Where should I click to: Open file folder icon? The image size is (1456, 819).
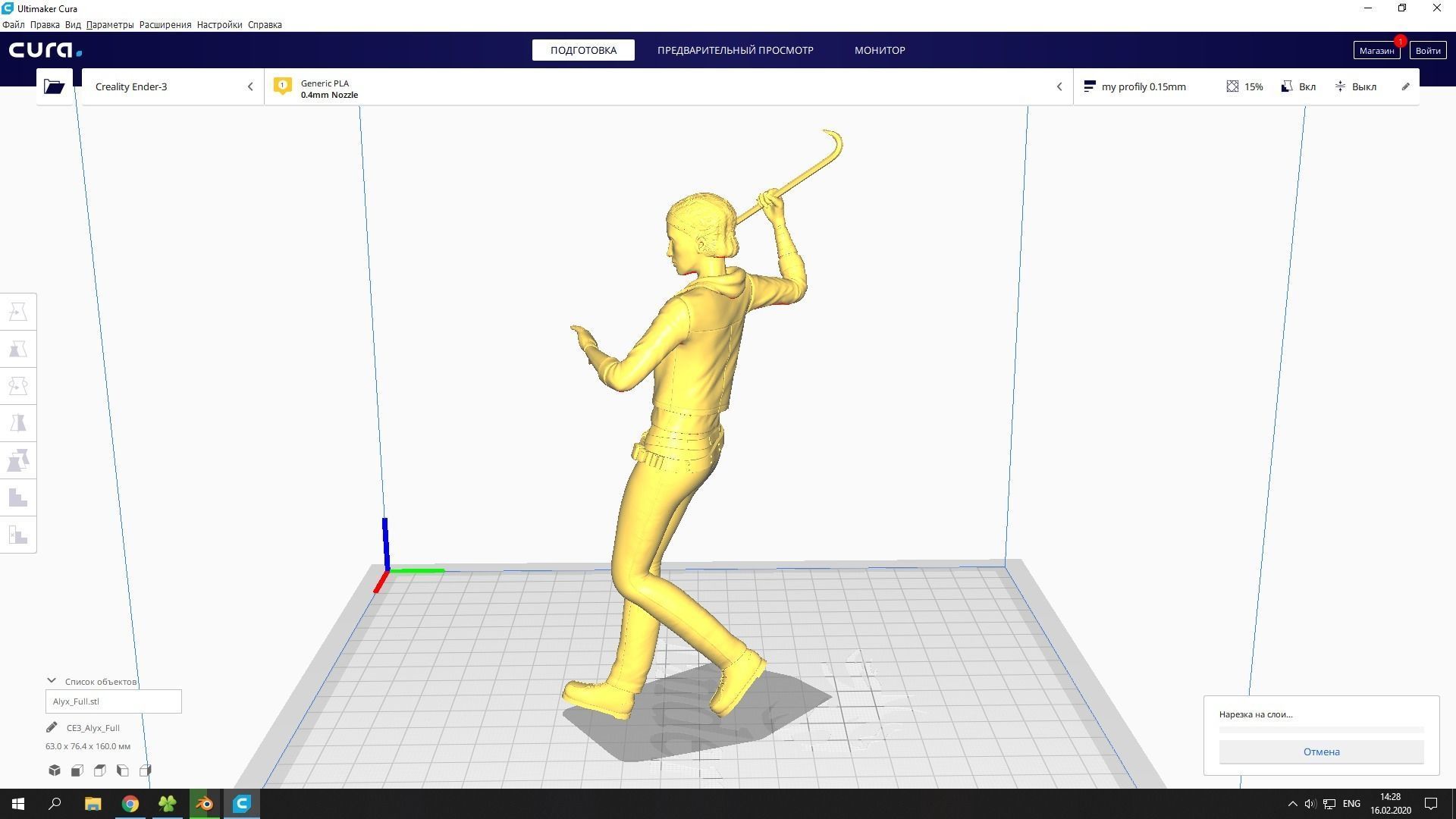click(54, 86)
